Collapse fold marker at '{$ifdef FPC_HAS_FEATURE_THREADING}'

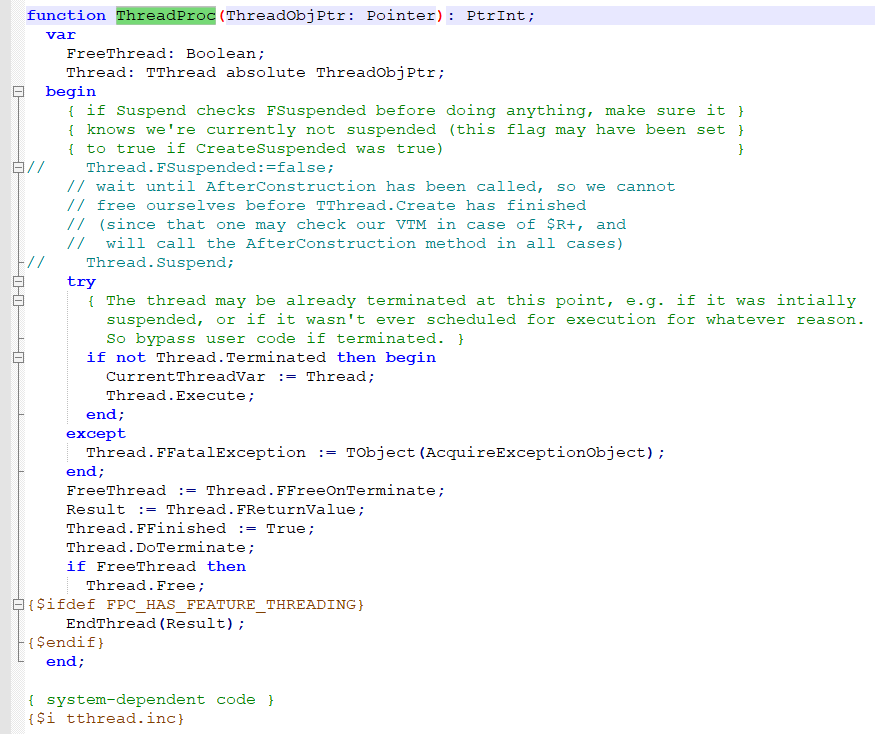click(18, 605)
